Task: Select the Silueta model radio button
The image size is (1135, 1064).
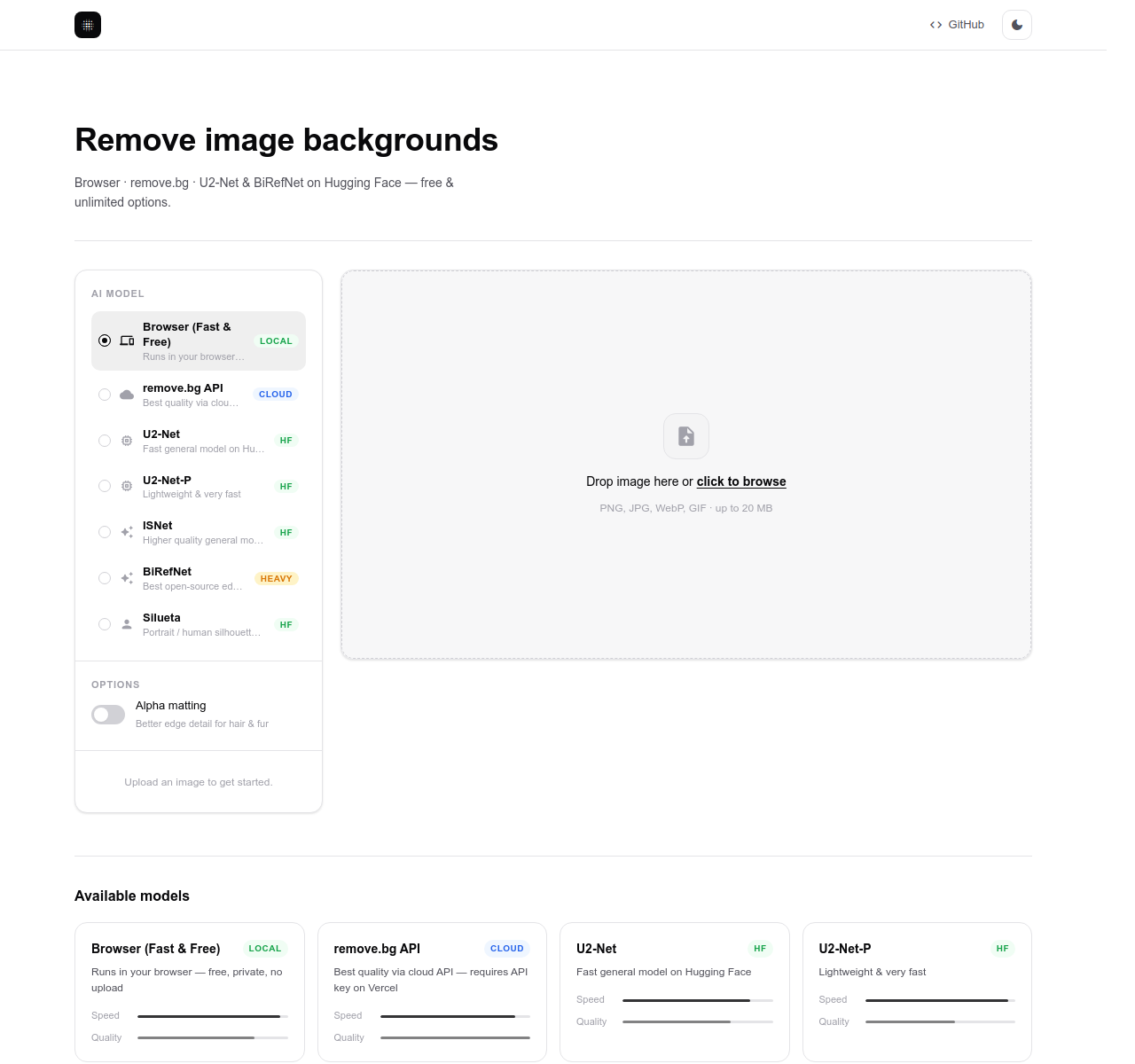Action: click(x=105, y=624)
